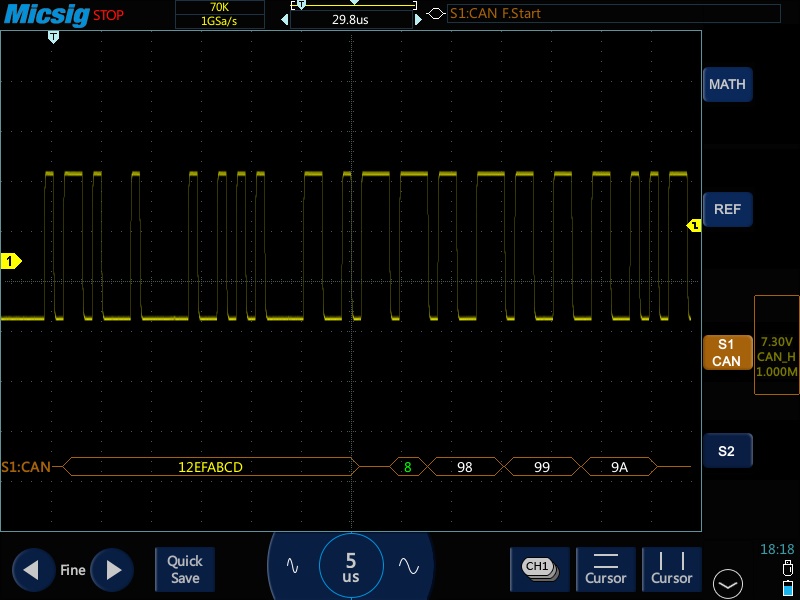
Task: Click the trigger level marker on right edge
Action: click(x=694, y=226)
